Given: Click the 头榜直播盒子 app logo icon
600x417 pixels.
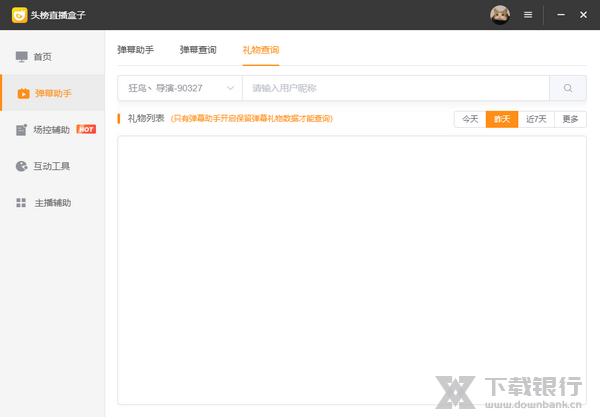Looking at the screenshot, I should [x=18, y=15].
